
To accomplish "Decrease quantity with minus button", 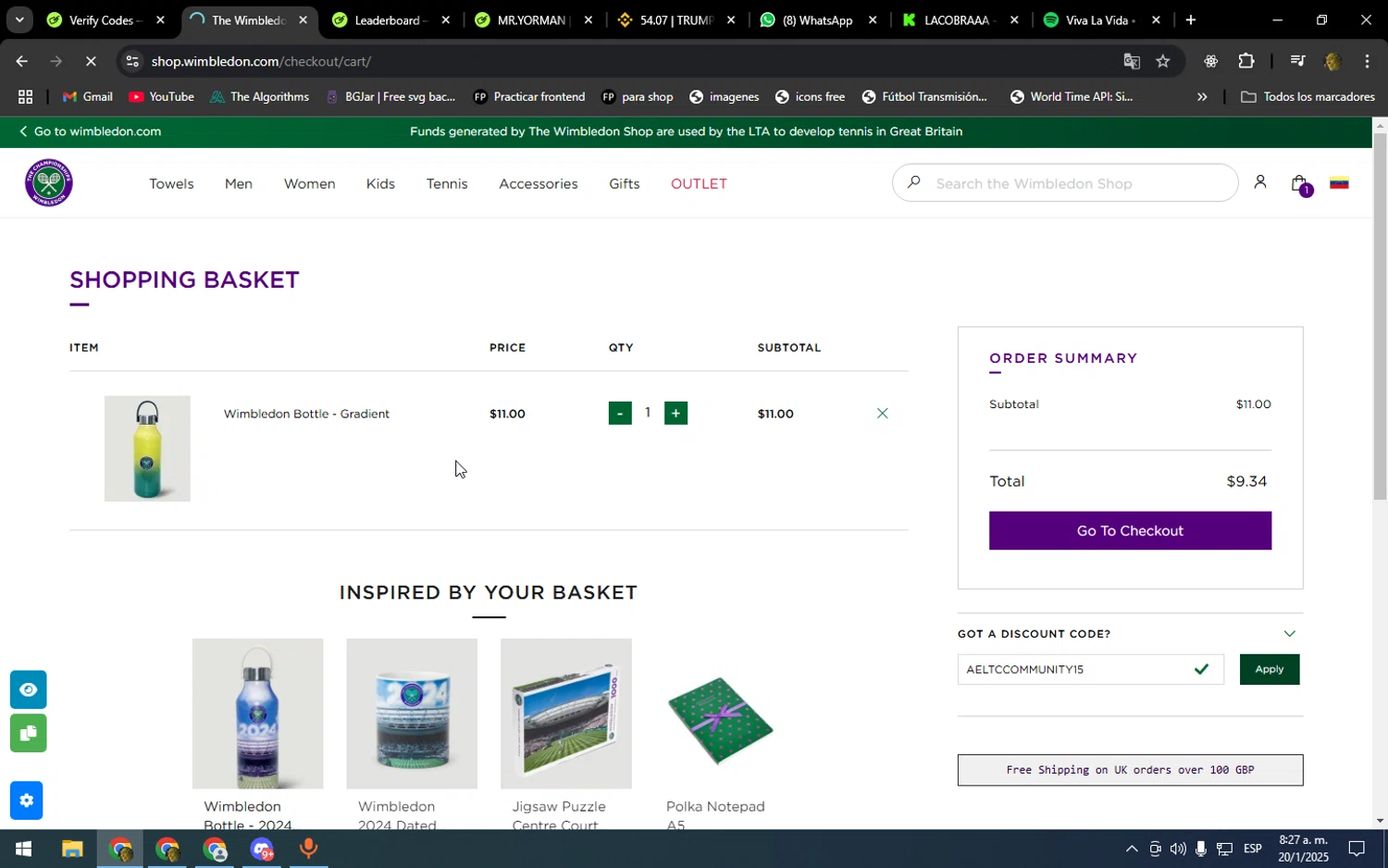I will pyautogui.click(x=620, y=414).
